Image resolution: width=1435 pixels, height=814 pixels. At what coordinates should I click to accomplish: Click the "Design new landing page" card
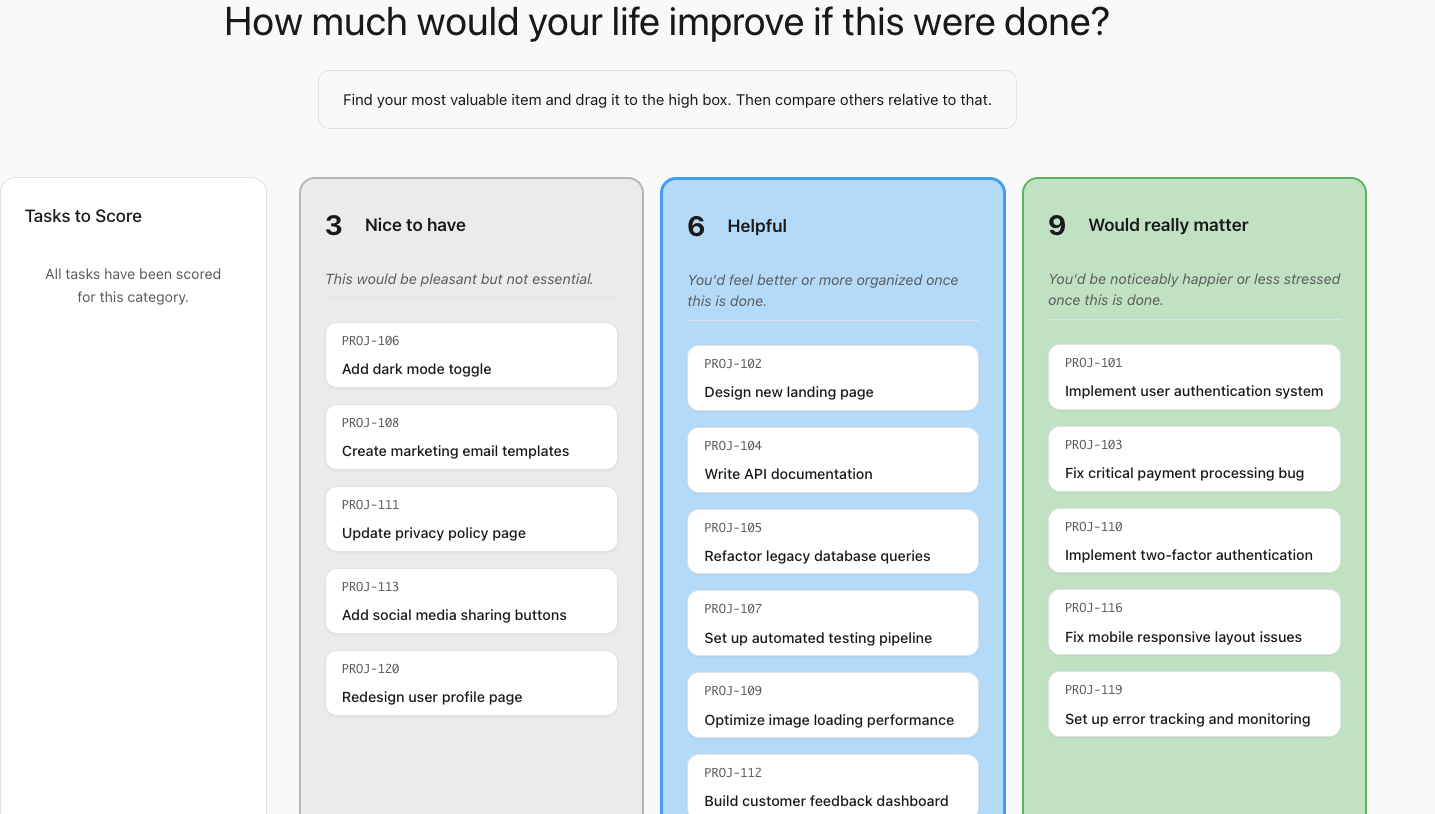point(832,378)
